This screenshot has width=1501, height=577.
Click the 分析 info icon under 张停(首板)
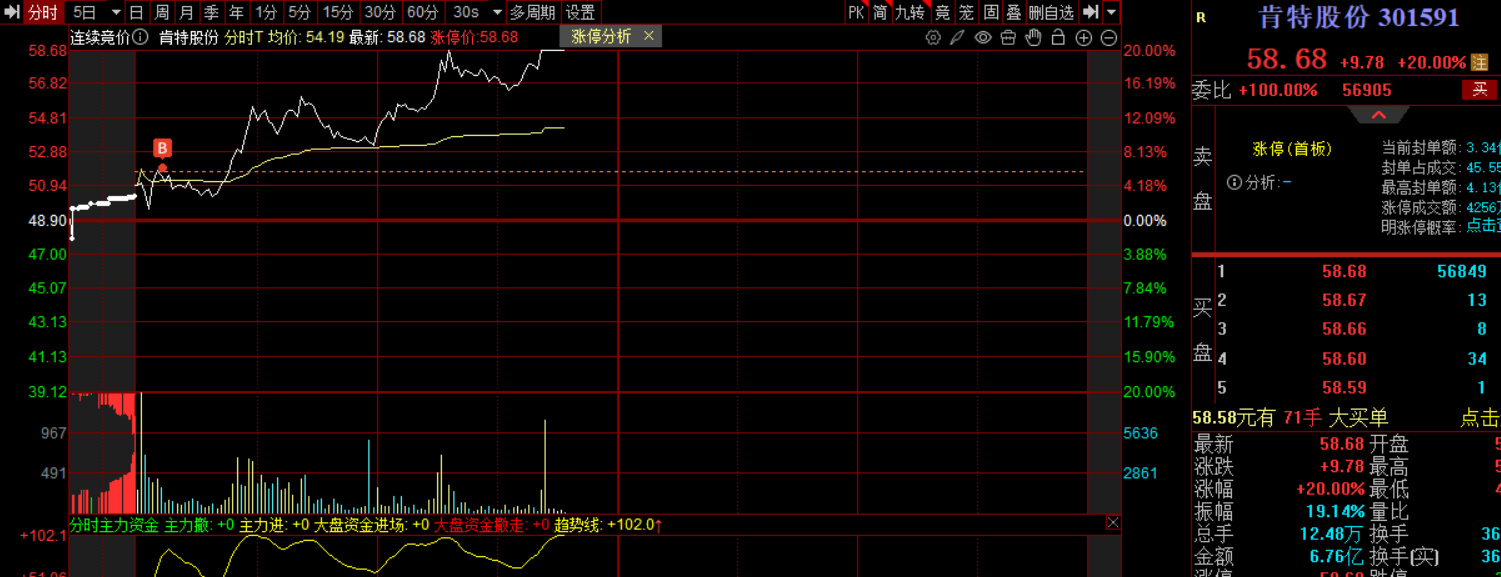click(1234, 182)
